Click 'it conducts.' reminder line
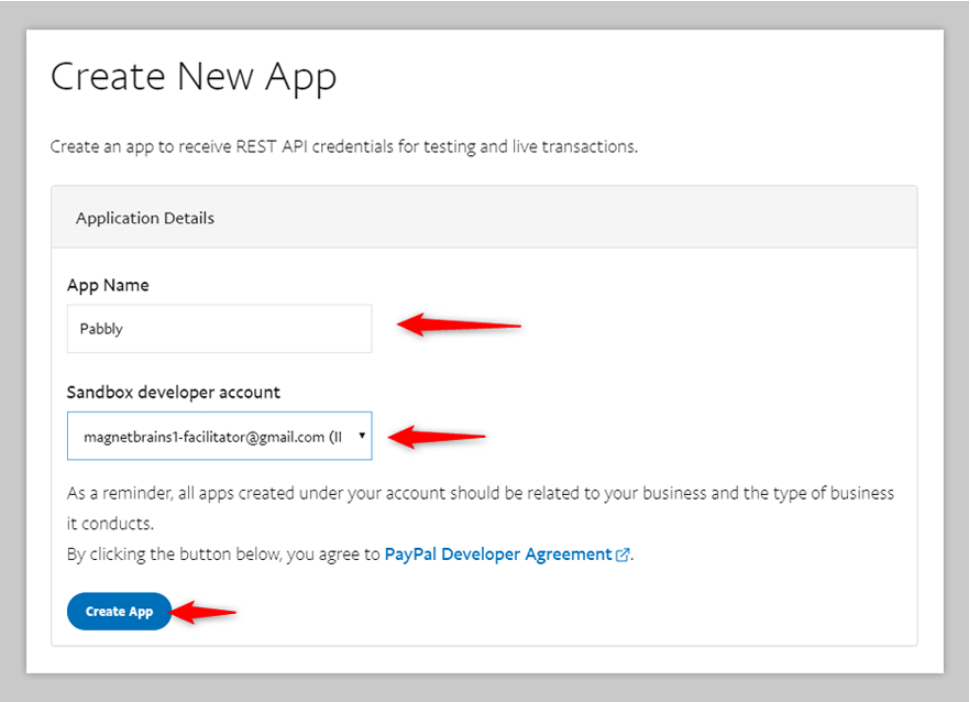The height and width of the screenshot is (702, 971). [110, 524]
